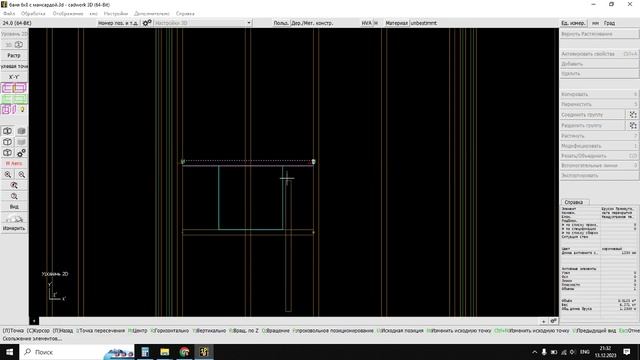Open File Explorer from taskbar
The height and width of the screenshot is (360, 640).
[164, 352]
